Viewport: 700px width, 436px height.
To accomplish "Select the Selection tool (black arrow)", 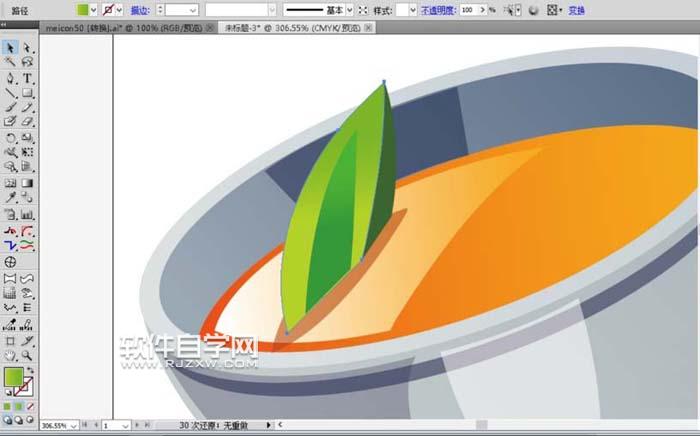I will point(10,48).
